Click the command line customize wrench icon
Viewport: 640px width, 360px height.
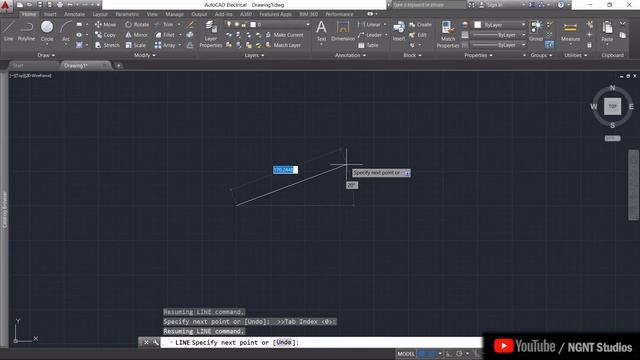[156, 342]
